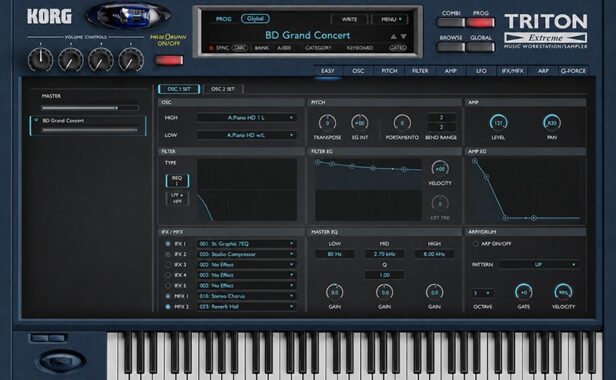
Task: Adjust the MASTER volume slider
Action: 90,108
